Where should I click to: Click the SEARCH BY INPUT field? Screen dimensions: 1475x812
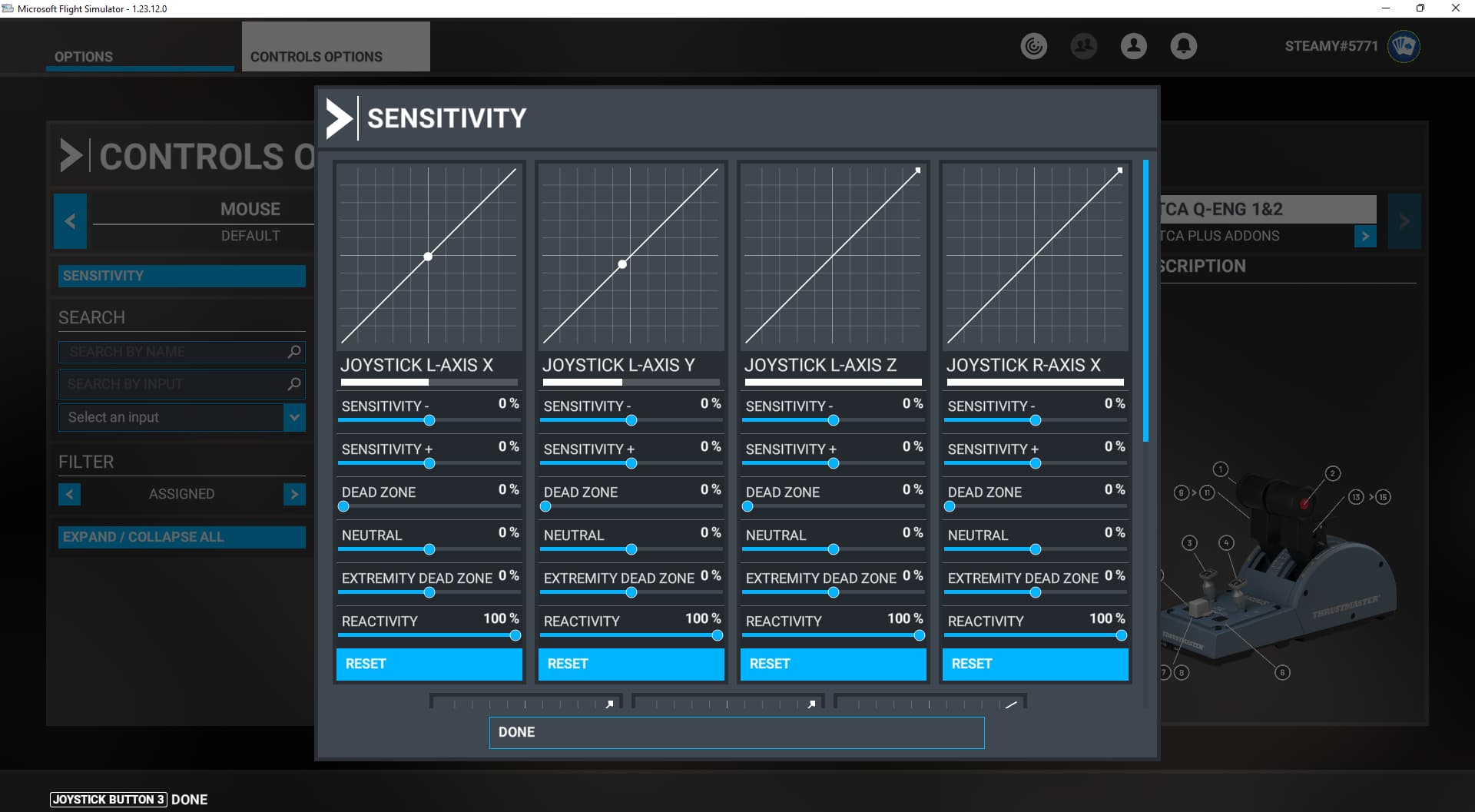tap(182, 384)
